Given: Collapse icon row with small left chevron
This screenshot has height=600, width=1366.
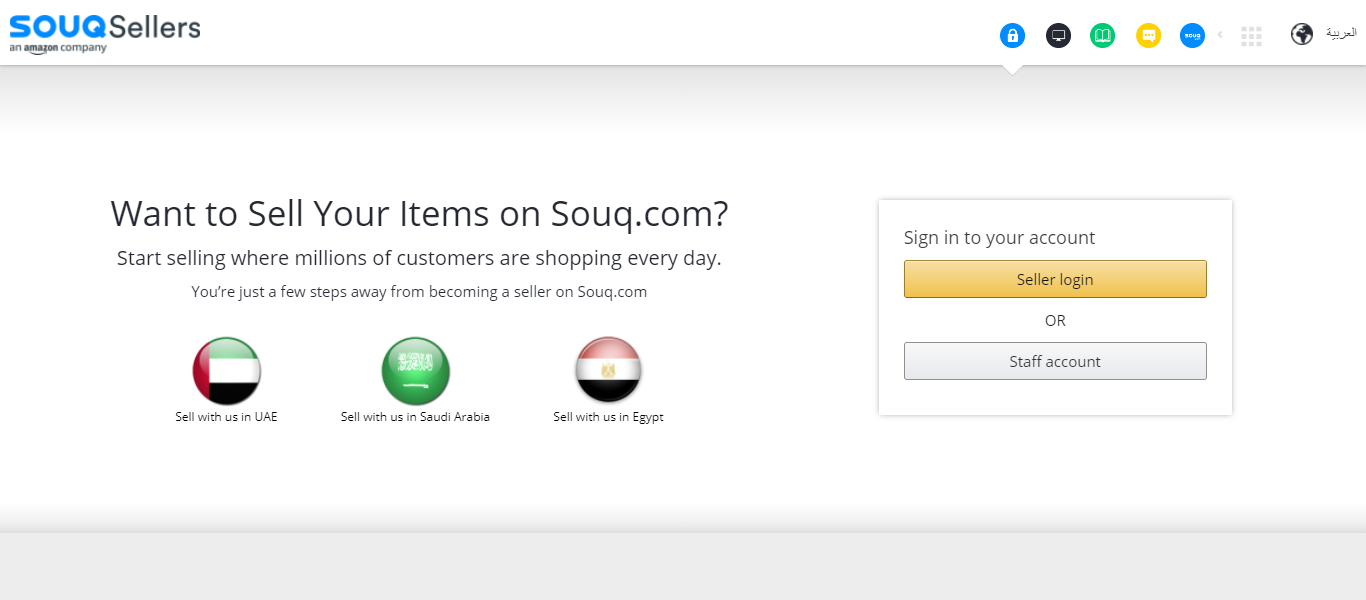Looking at the screenshot, I should pos(1220,35).
